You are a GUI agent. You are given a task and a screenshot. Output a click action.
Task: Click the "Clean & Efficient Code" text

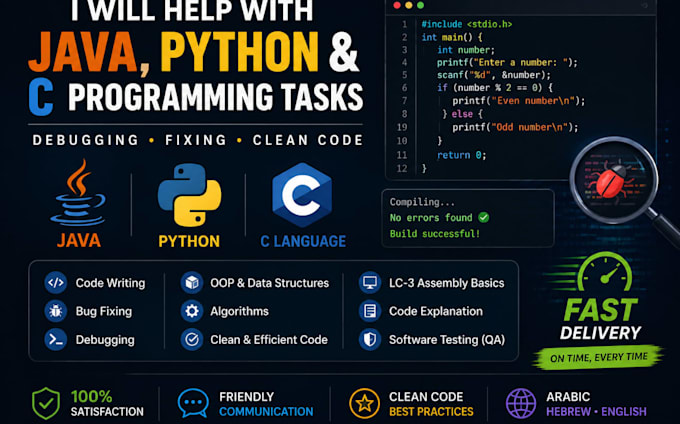pos(269,339)
